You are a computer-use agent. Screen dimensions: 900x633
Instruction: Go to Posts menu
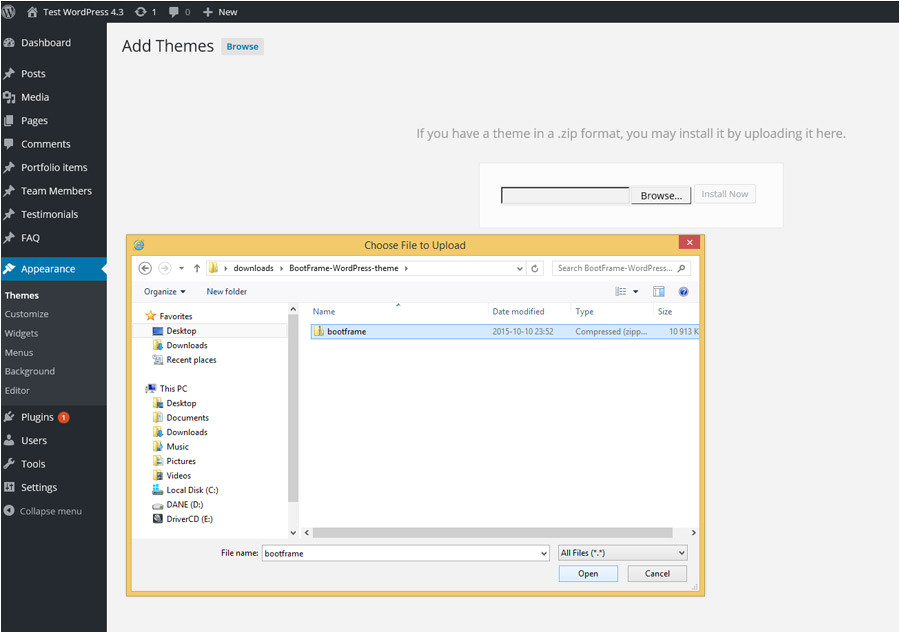(33, 73)
